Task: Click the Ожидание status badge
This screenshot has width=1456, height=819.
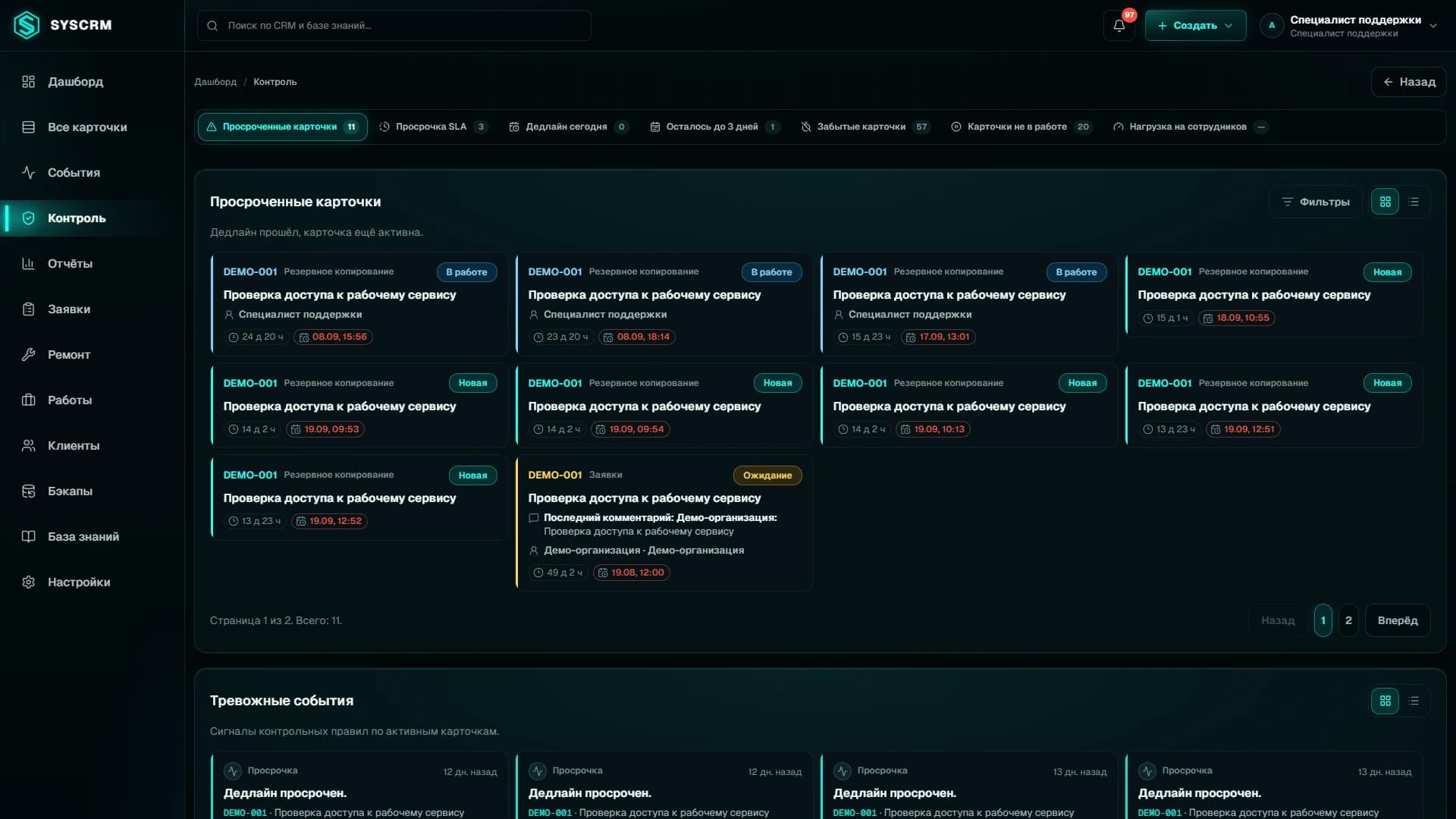Action: [x=767, y=475]
